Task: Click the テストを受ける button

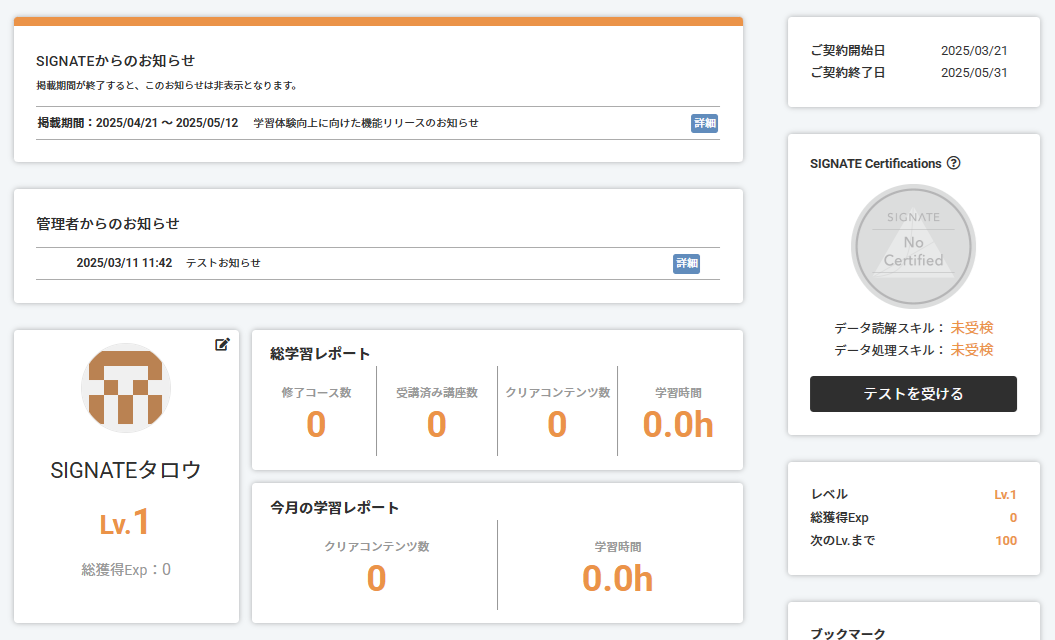Action: 913,394
